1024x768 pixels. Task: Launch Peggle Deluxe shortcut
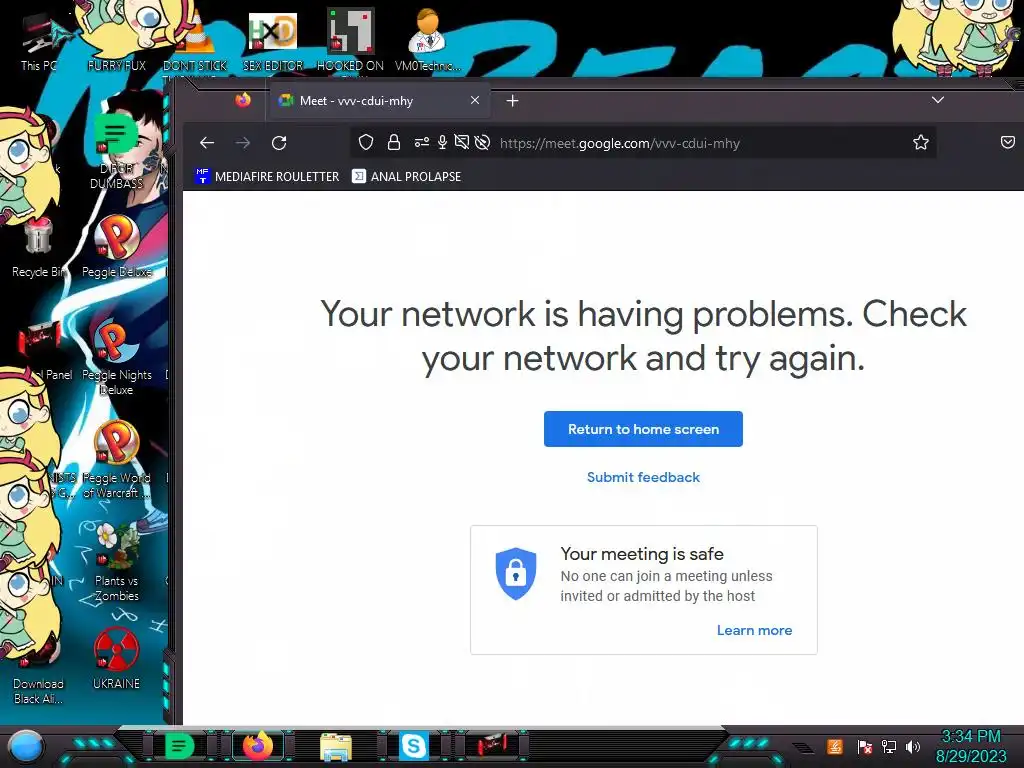click(x=116, y=247)
